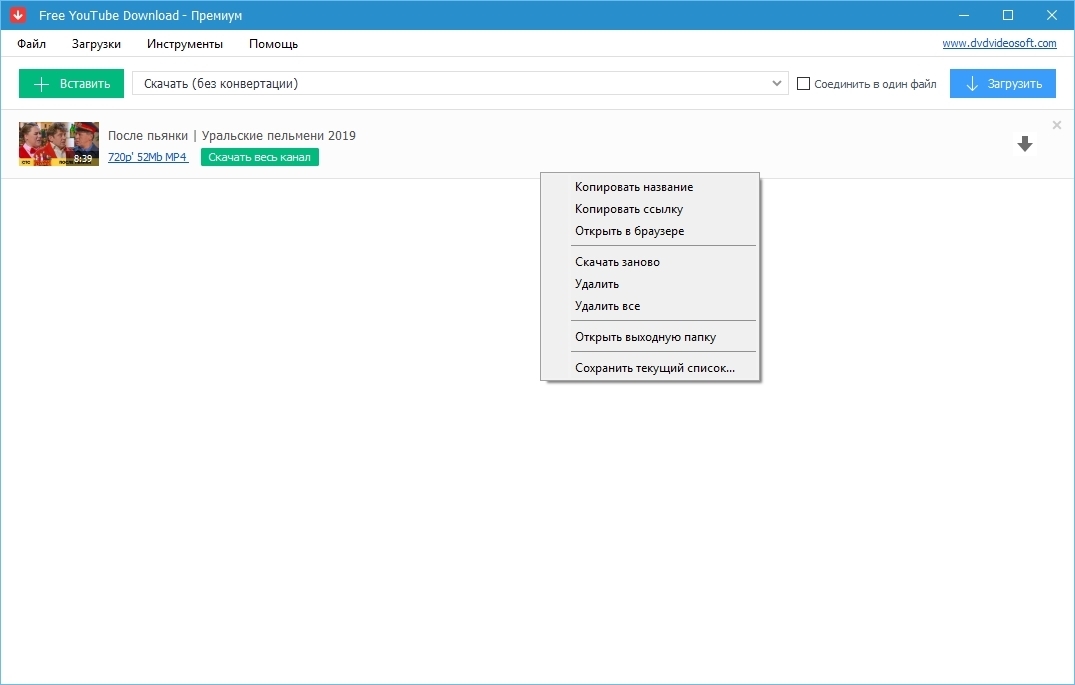Close the Free YouTube Download window
The height and width of the screenshot is (685, 1075).
(x=1052, y=15)
